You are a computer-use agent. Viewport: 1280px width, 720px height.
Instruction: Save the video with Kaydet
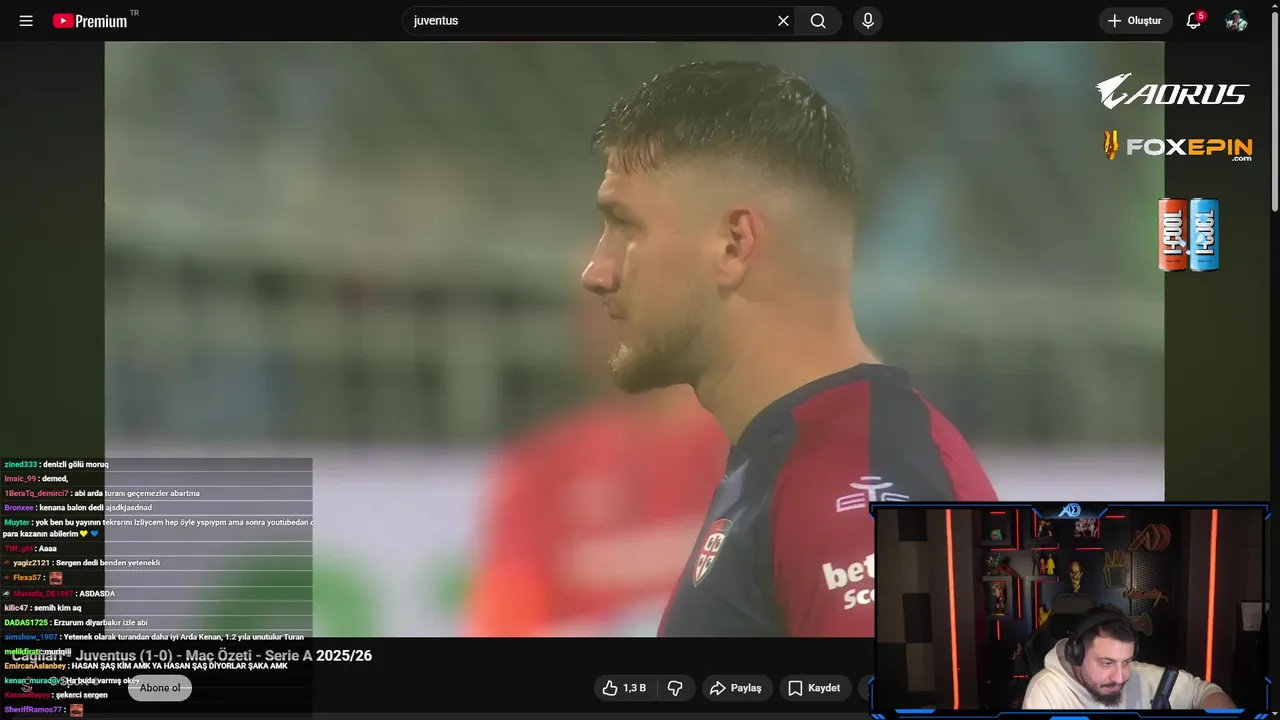coord(814,688)
